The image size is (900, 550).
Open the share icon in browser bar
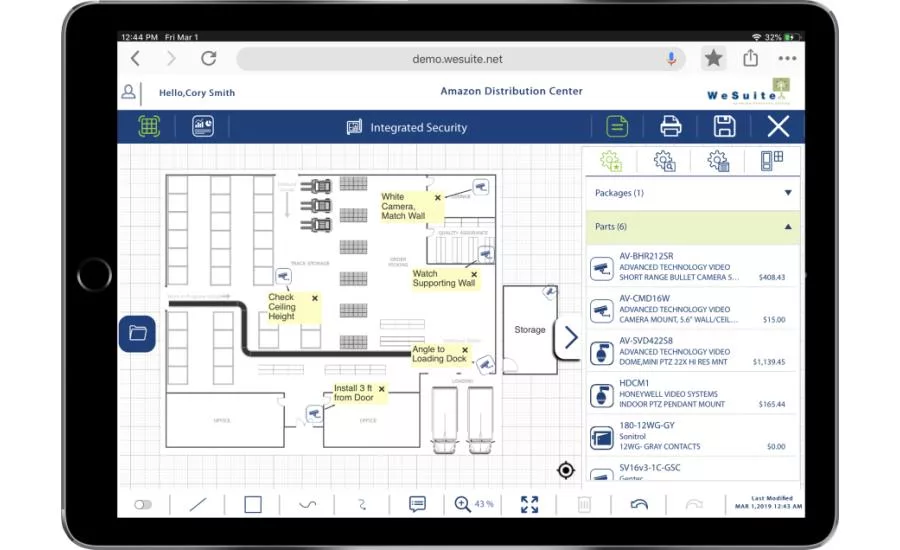[751, 57]
